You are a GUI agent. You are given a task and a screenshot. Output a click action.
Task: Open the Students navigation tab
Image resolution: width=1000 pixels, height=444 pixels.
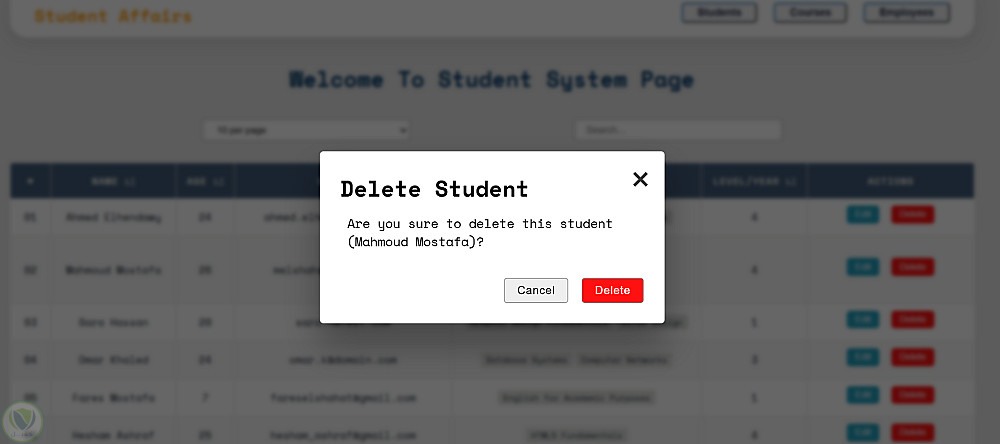point(719,13)
